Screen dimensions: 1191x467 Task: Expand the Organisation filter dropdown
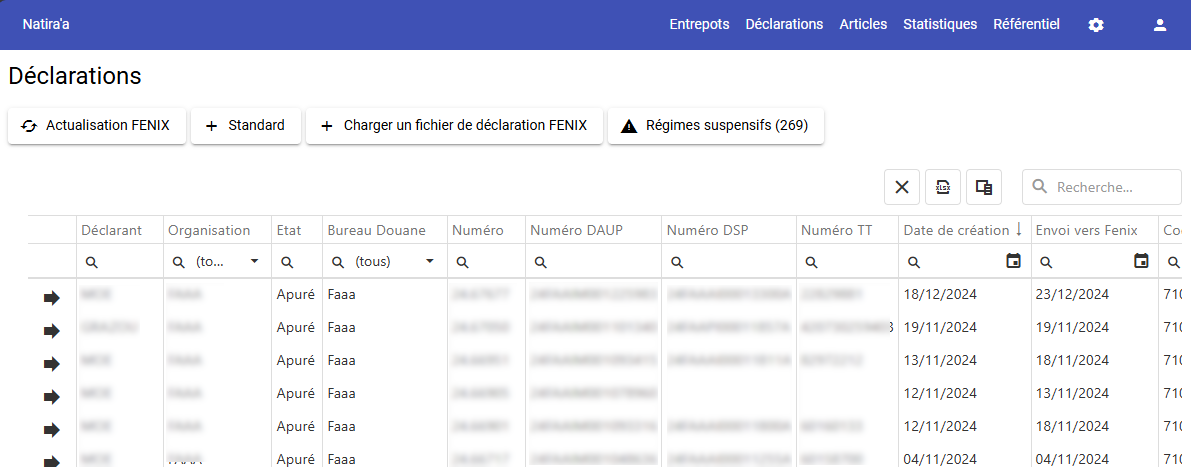(254, 262)
